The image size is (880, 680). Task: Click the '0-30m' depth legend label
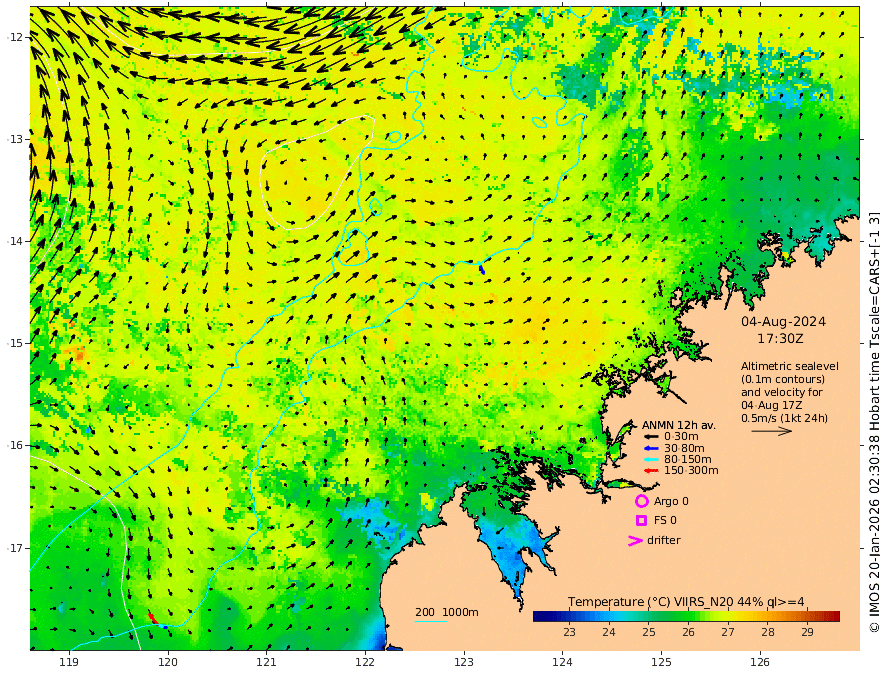681,437
